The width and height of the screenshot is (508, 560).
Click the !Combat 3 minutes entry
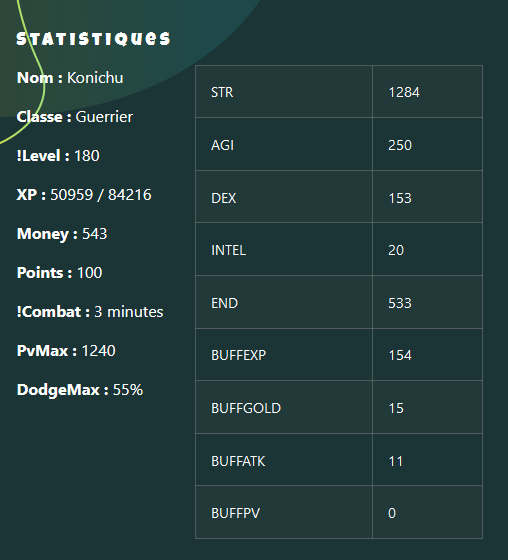90,312
